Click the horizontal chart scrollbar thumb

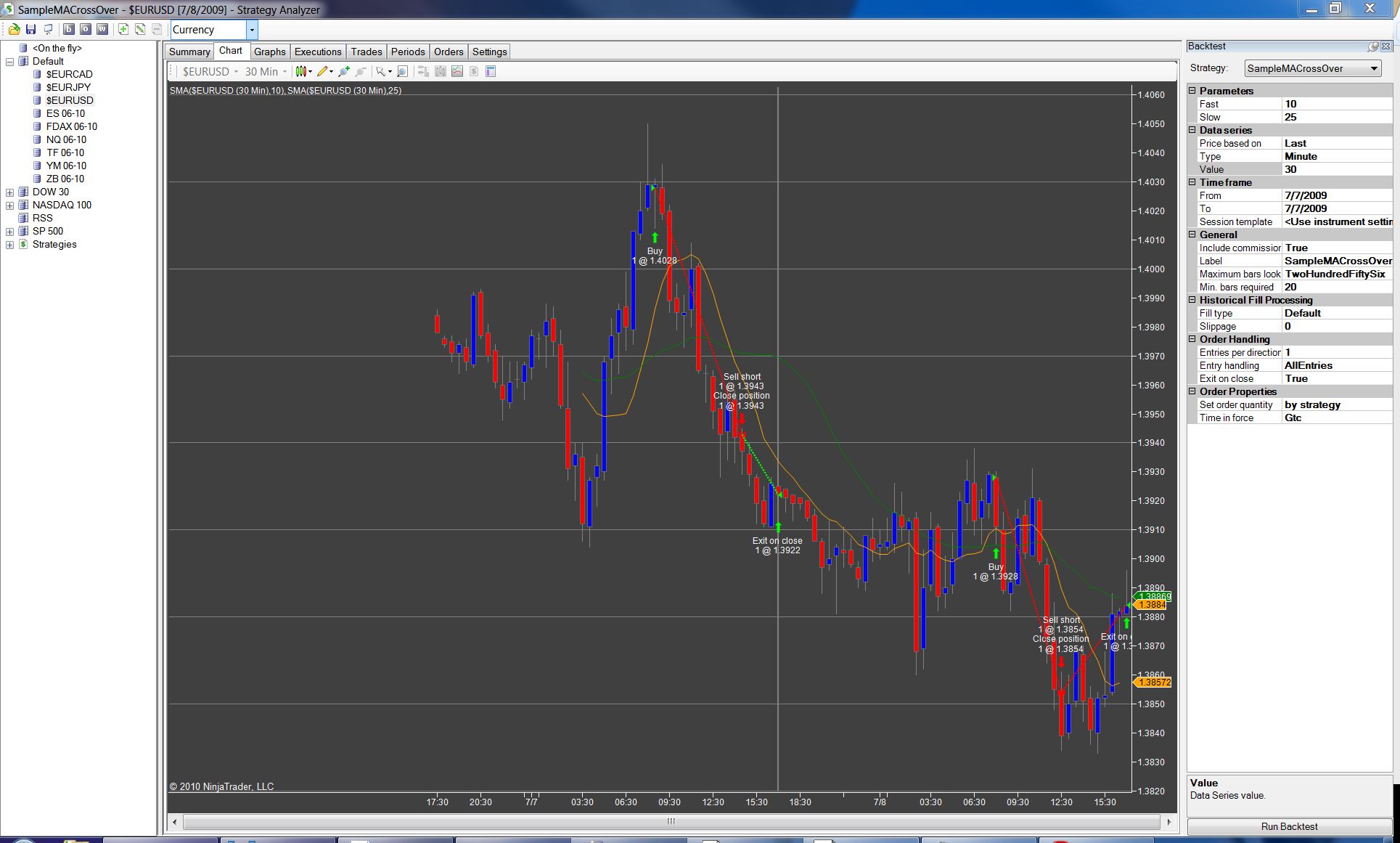click(x=671, y=822)
